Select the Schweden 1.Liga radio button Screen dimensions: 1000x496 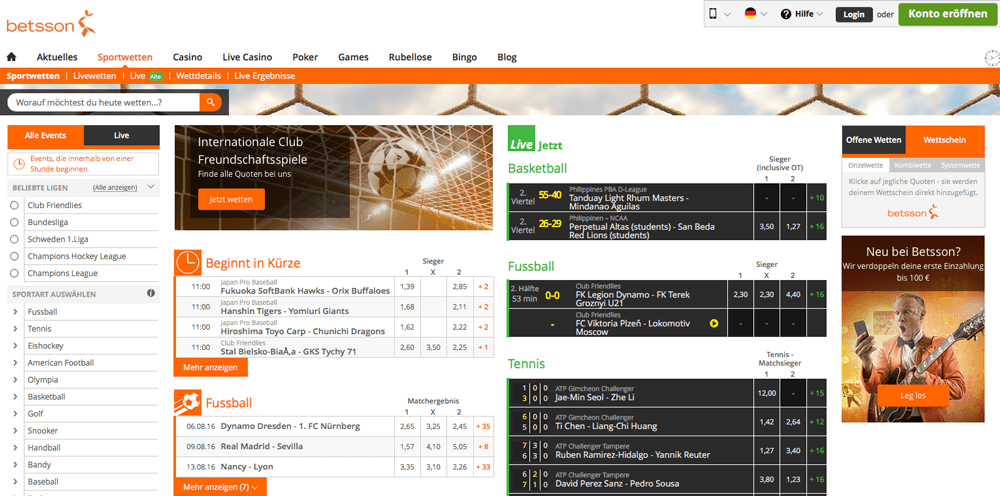click(15, 239)
